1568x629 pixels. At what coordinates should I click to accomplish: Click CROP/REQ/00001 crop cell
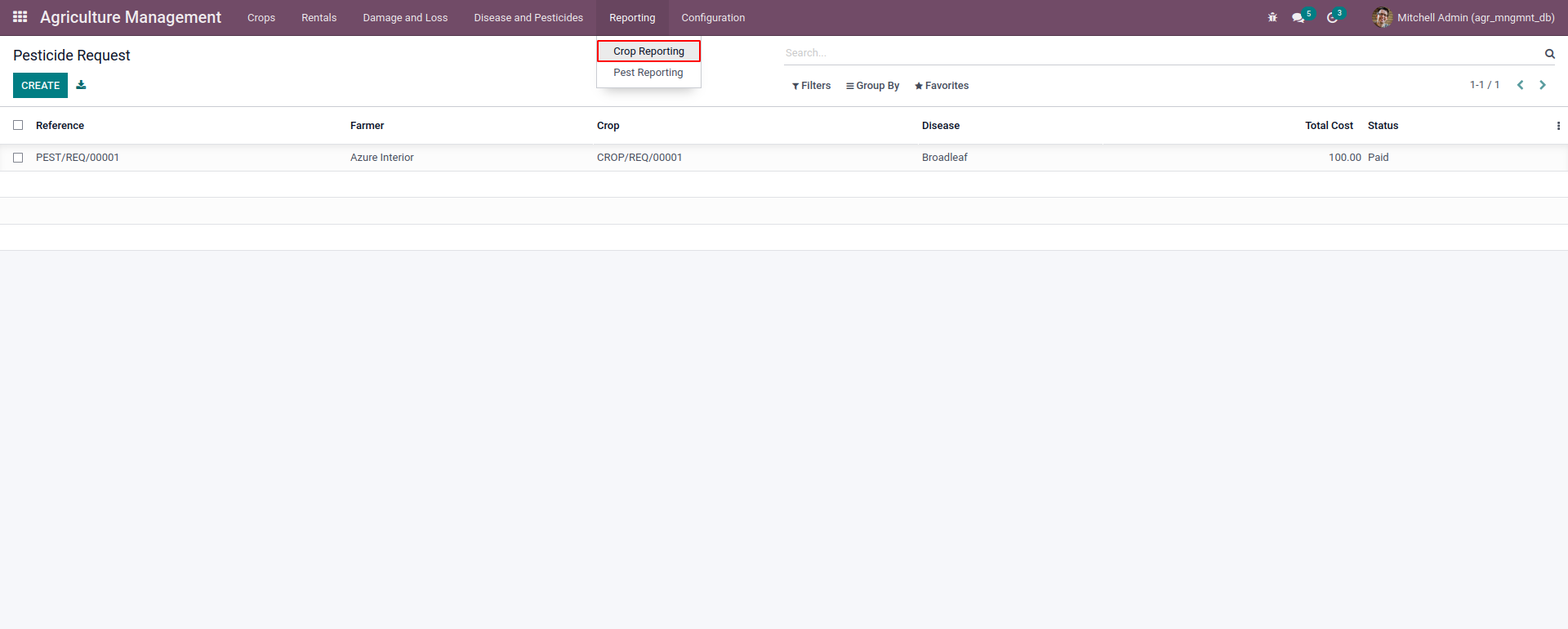tap(639, 158)
